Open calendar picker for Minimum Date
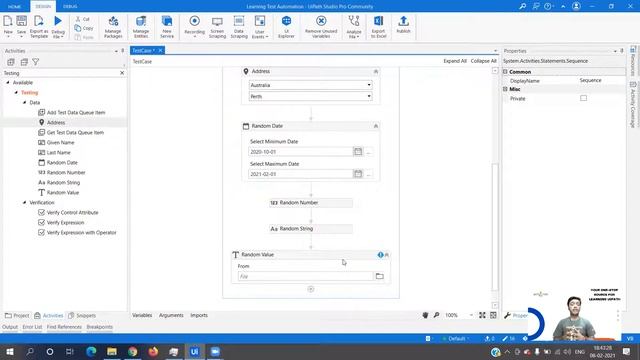 tap(358, 151)
